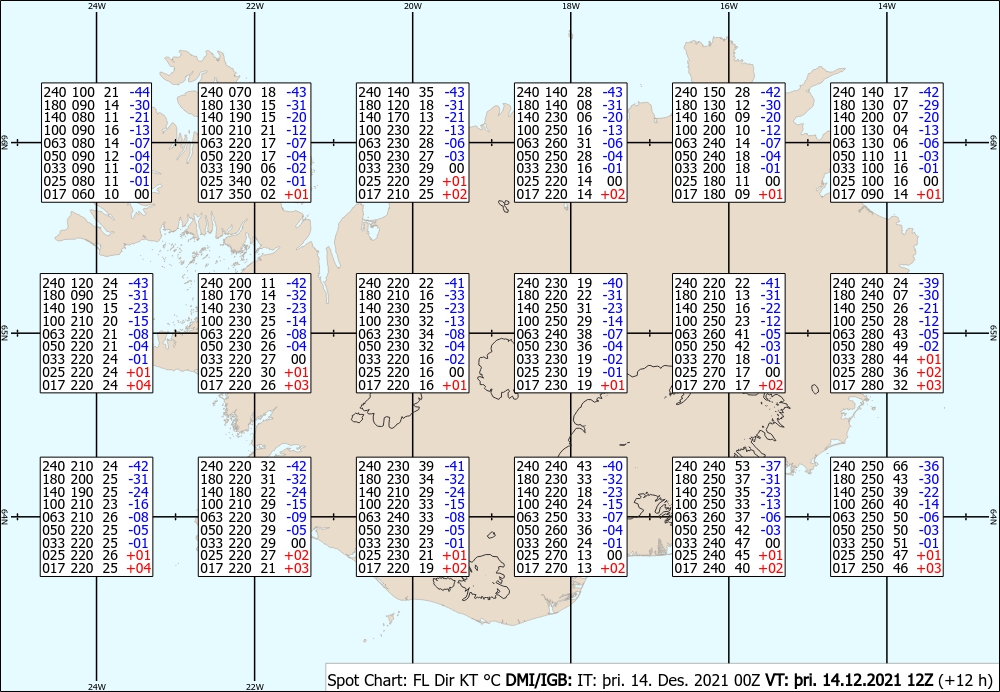
Task: Select the '240 230 39 -41' row
Action: (413, 466)
